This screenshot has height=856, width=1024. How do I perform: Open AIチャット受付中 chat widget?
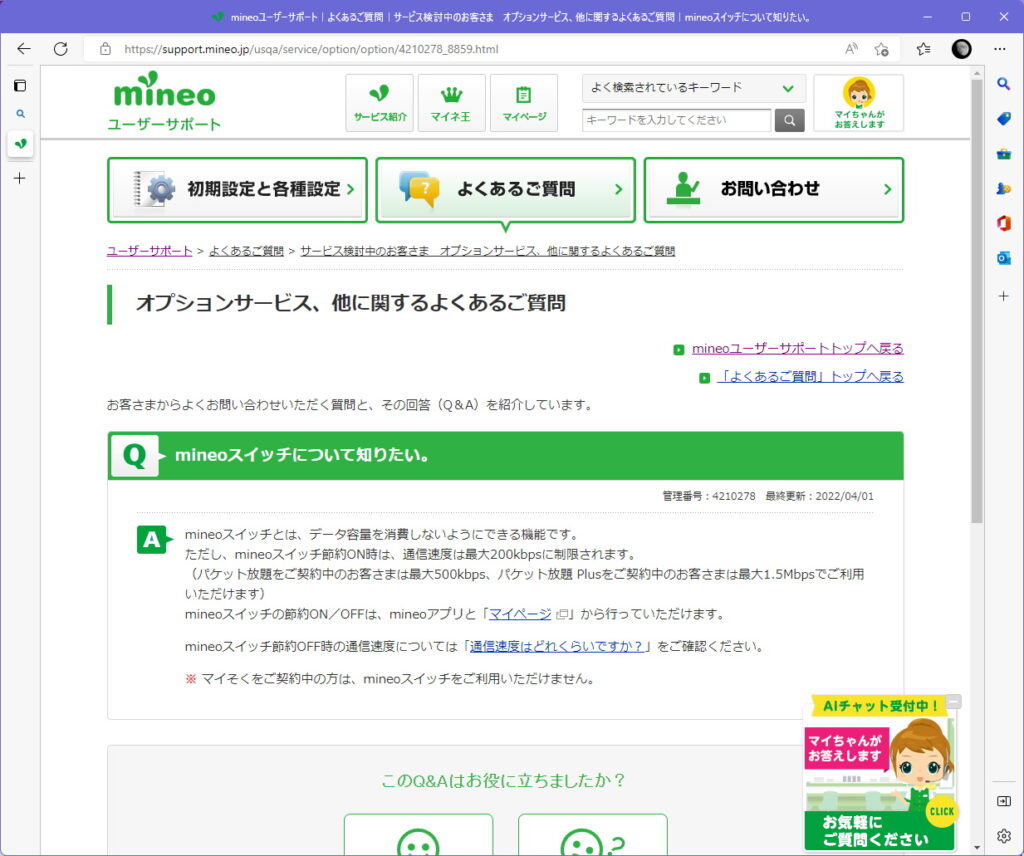point(880,773)
